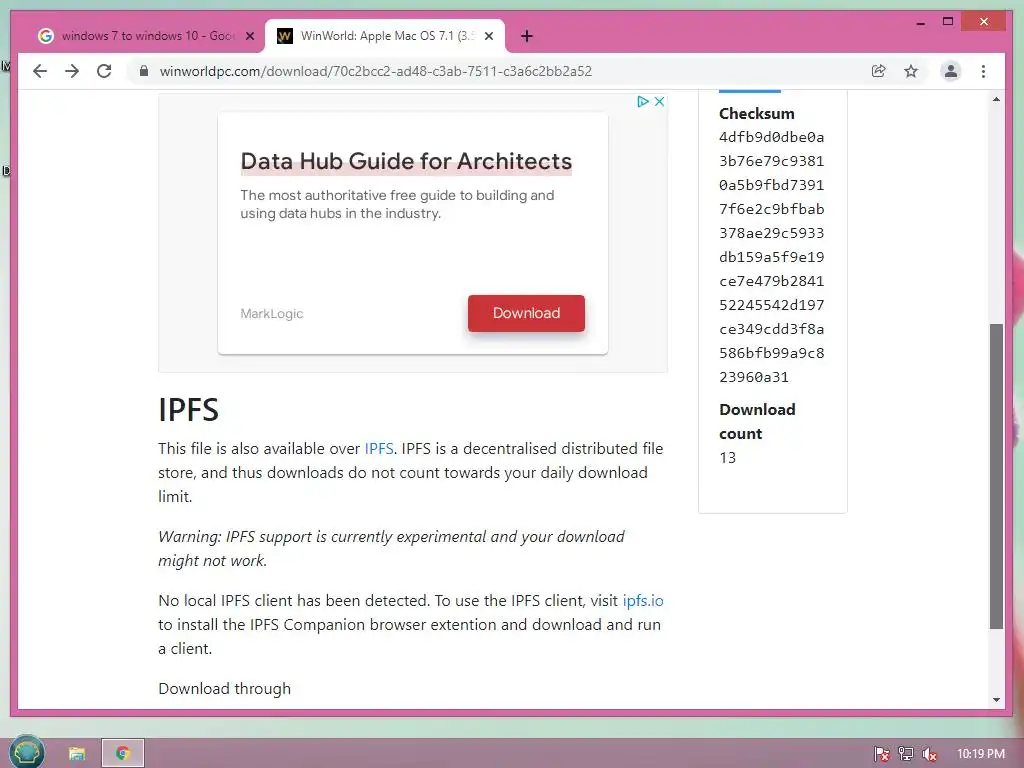Click the 'Download through' text
This screenshot has width=1024, height=768.
225,689
